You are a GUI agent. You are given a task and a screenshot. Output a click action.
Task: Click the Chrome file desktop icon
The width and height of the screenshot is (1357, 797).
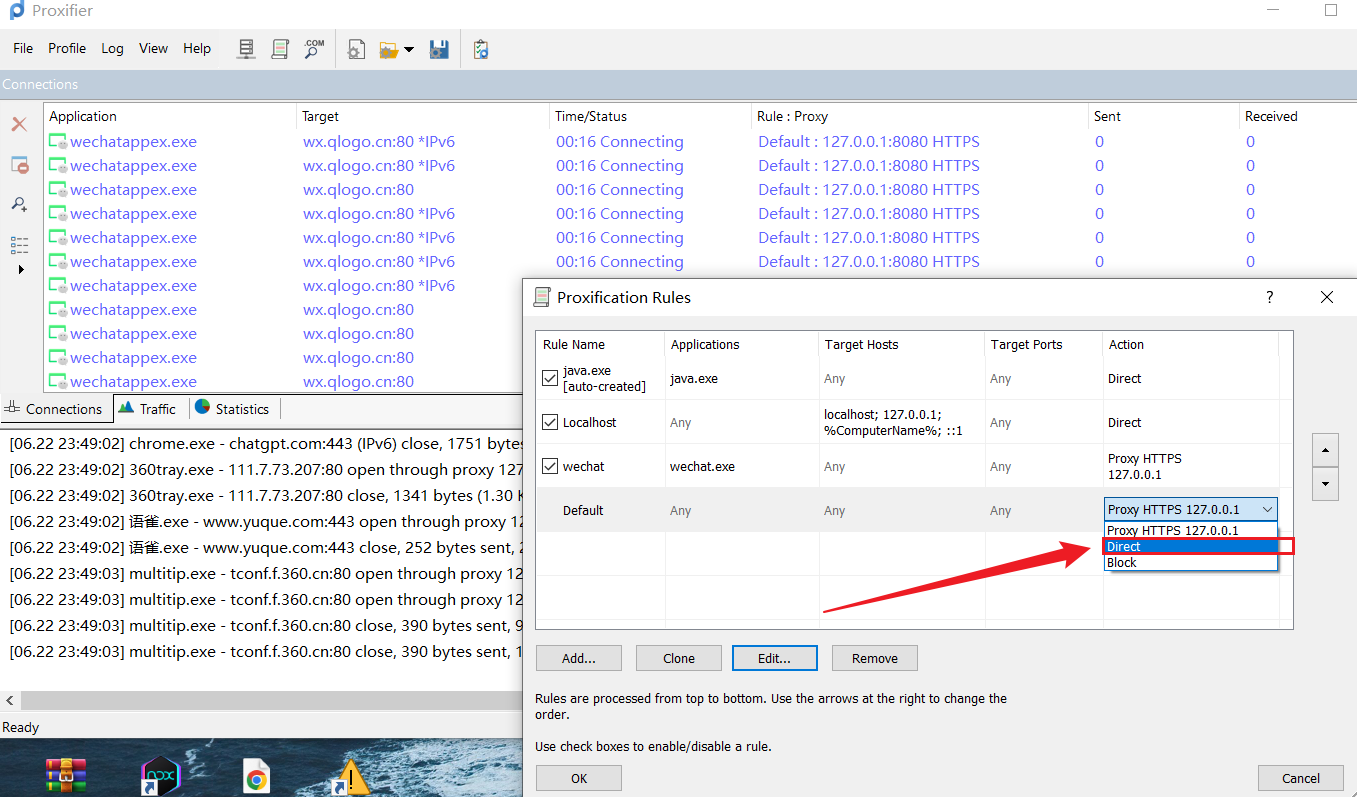[257, 776]
